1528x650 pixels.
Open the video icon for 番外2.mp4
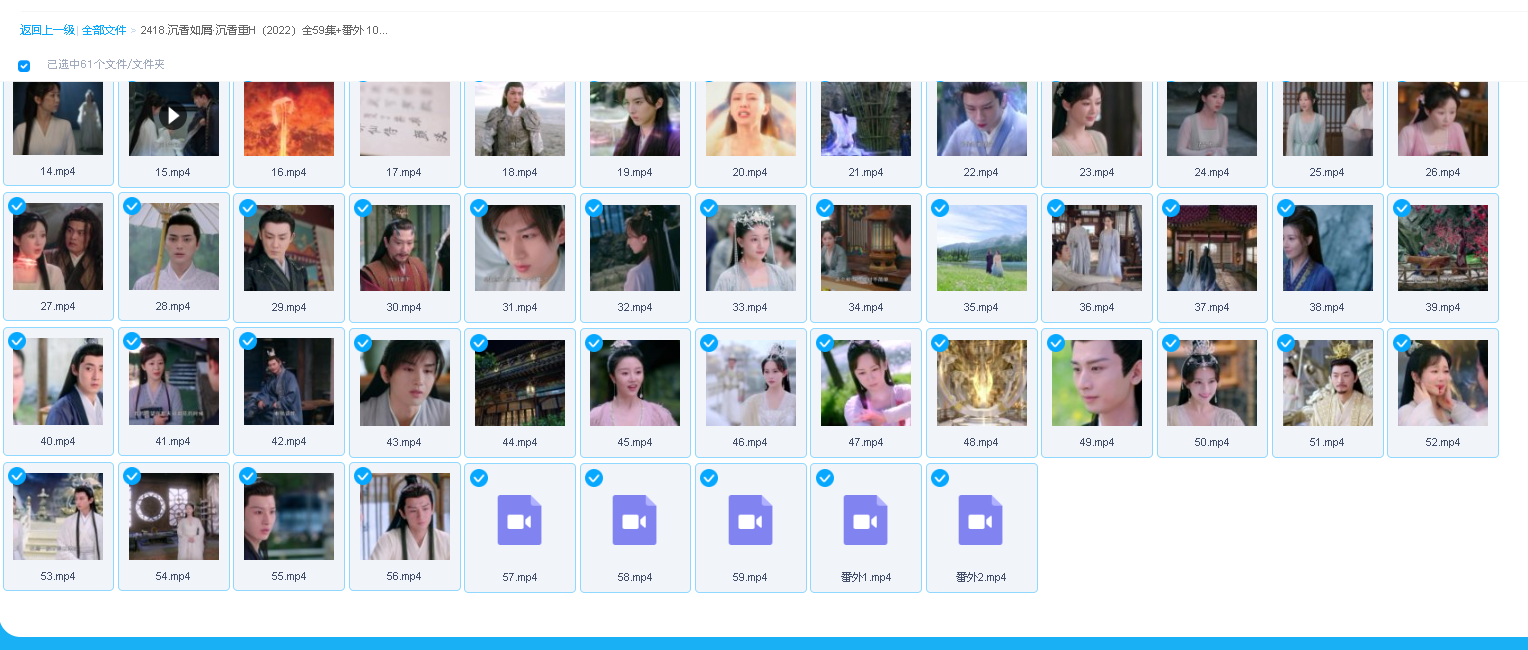tap(980, 520)
